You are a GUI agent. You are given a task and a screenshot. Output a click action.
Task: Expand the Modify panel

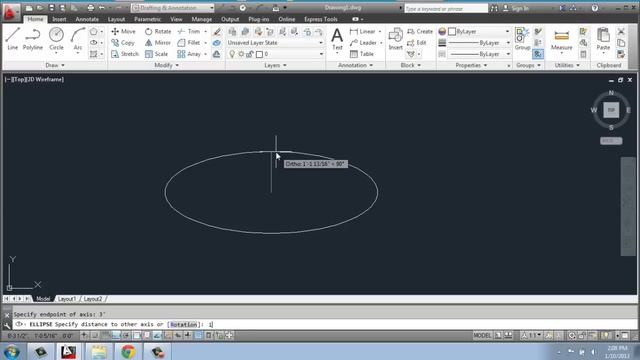(x=167, y=65)
